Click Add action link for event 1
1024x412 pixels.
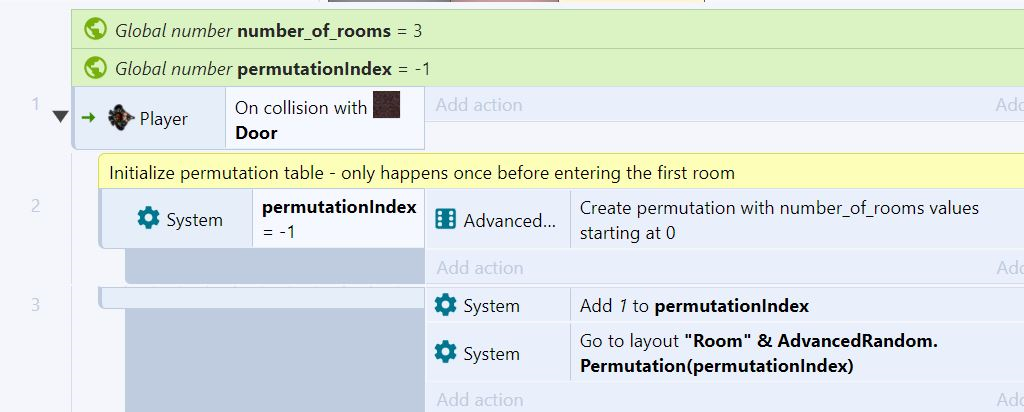[x=479, y=104]
